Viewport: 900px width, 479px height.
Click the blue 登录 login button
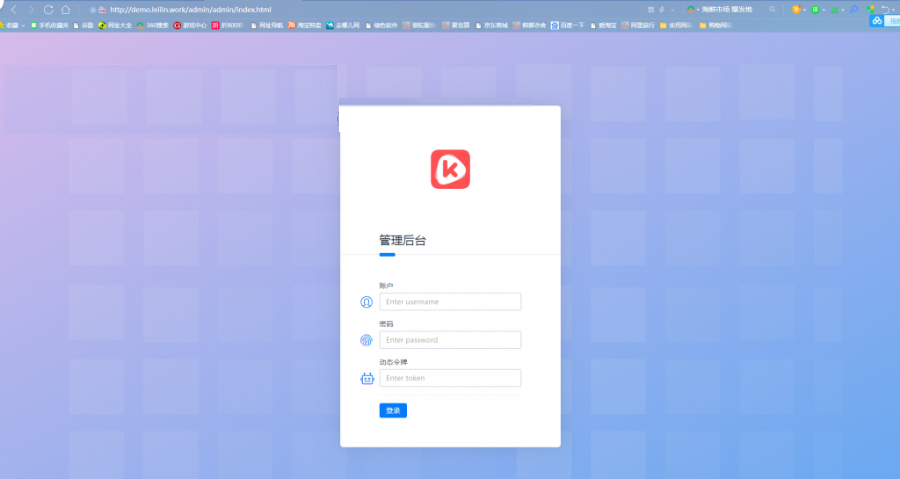(393, 411)
